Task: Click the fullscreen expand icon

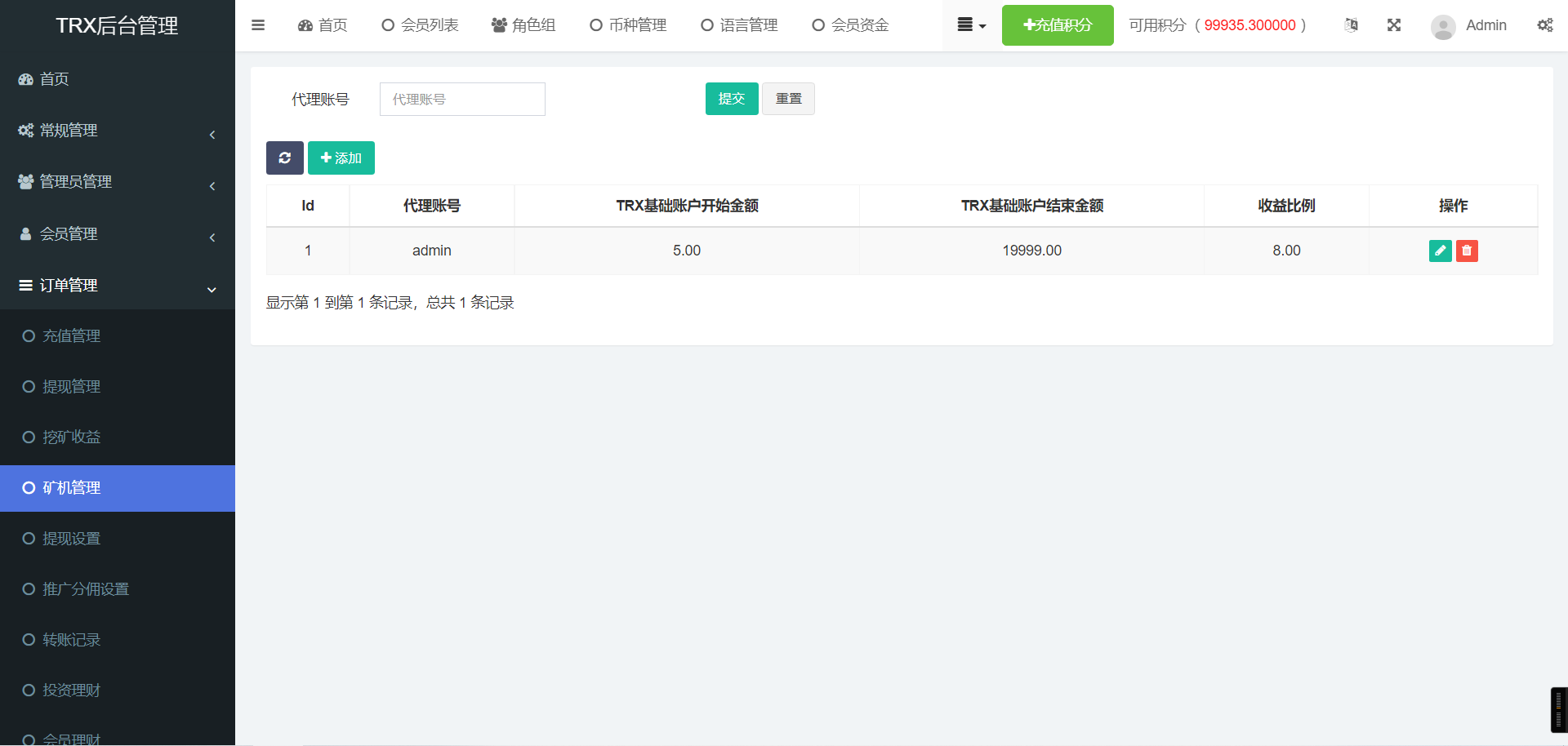Action: click(x=1394, y=25)
